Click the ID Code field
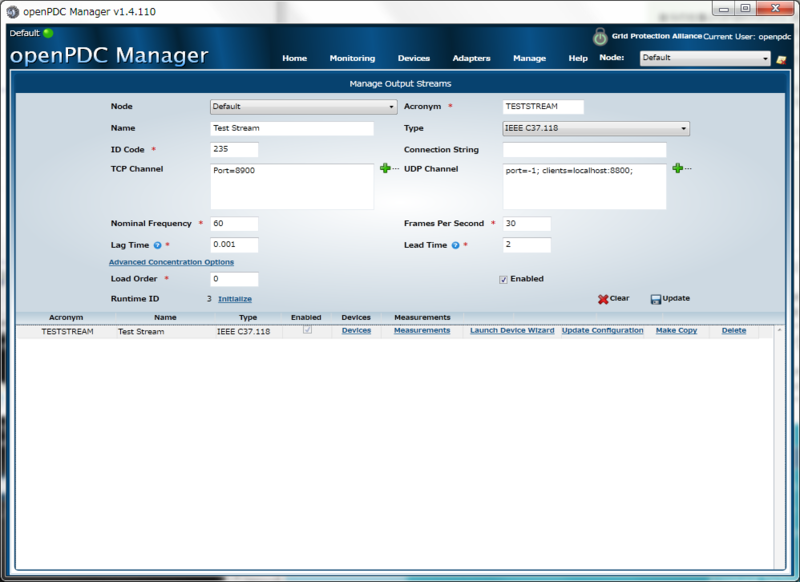Viewport: 800px width, 582px height. (234, 149)
